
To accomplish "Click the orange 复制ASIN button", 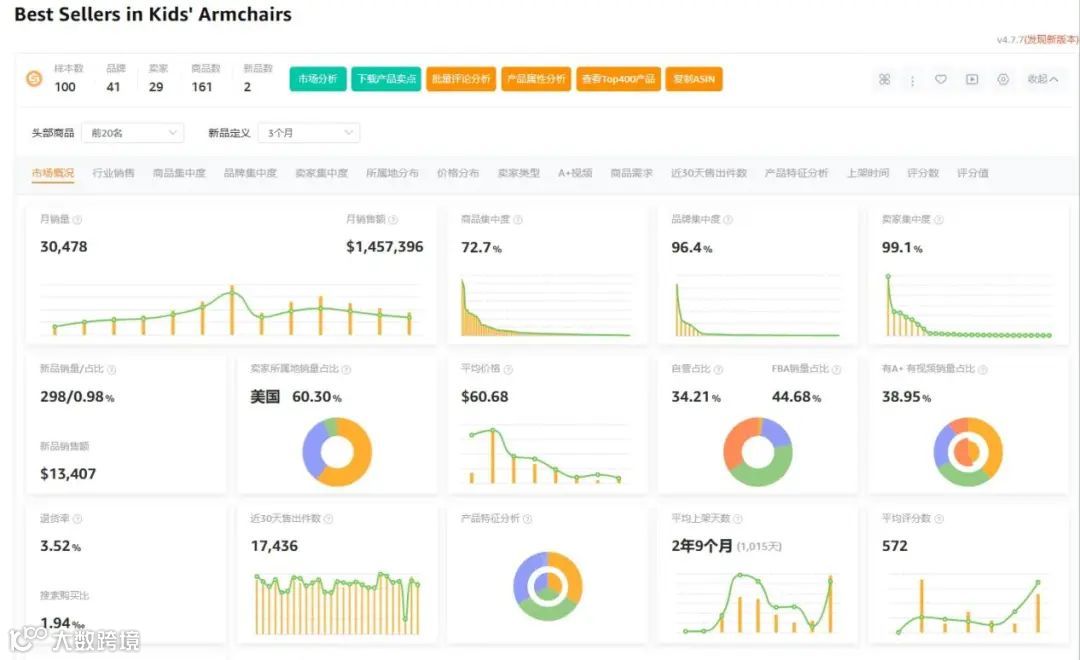I will click(x=694, y=79).
